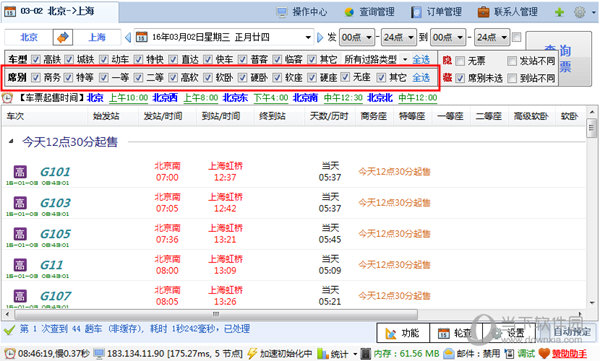
Task: Click the high-speed badge icon for G107
Action: pyautogui.click(x=20, y=296)
